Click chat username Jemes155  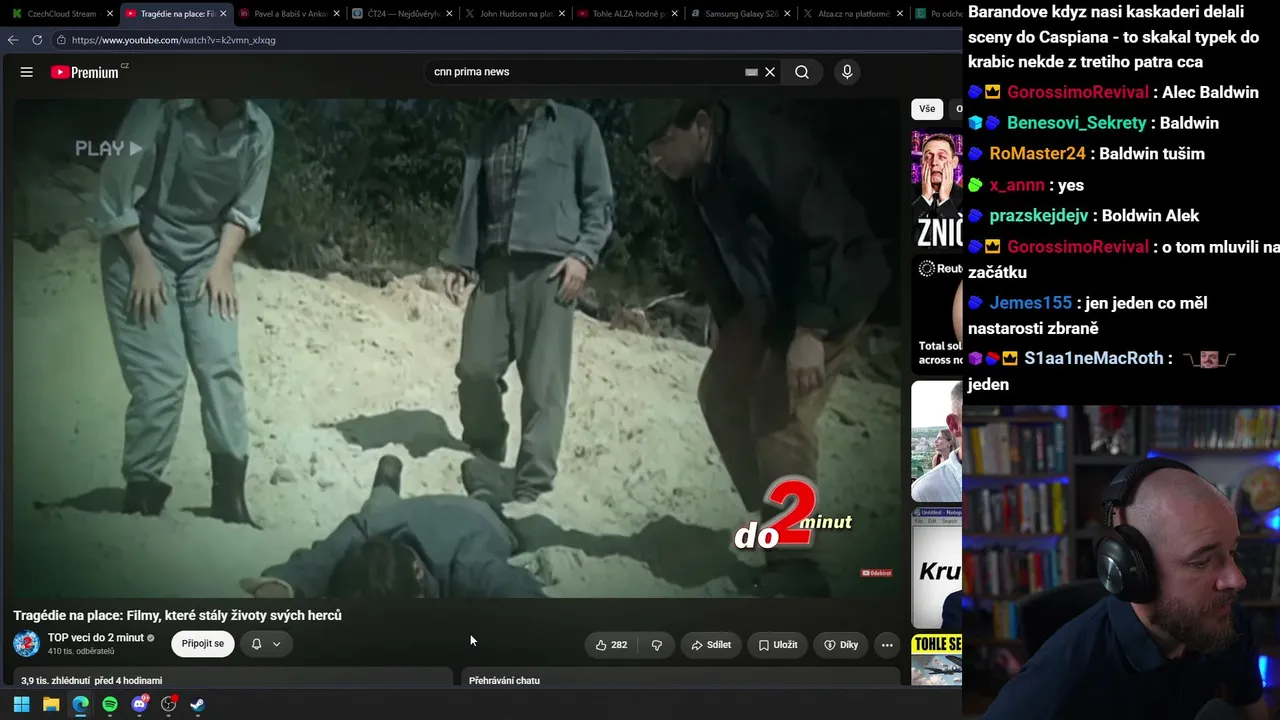pos(1030,303)
